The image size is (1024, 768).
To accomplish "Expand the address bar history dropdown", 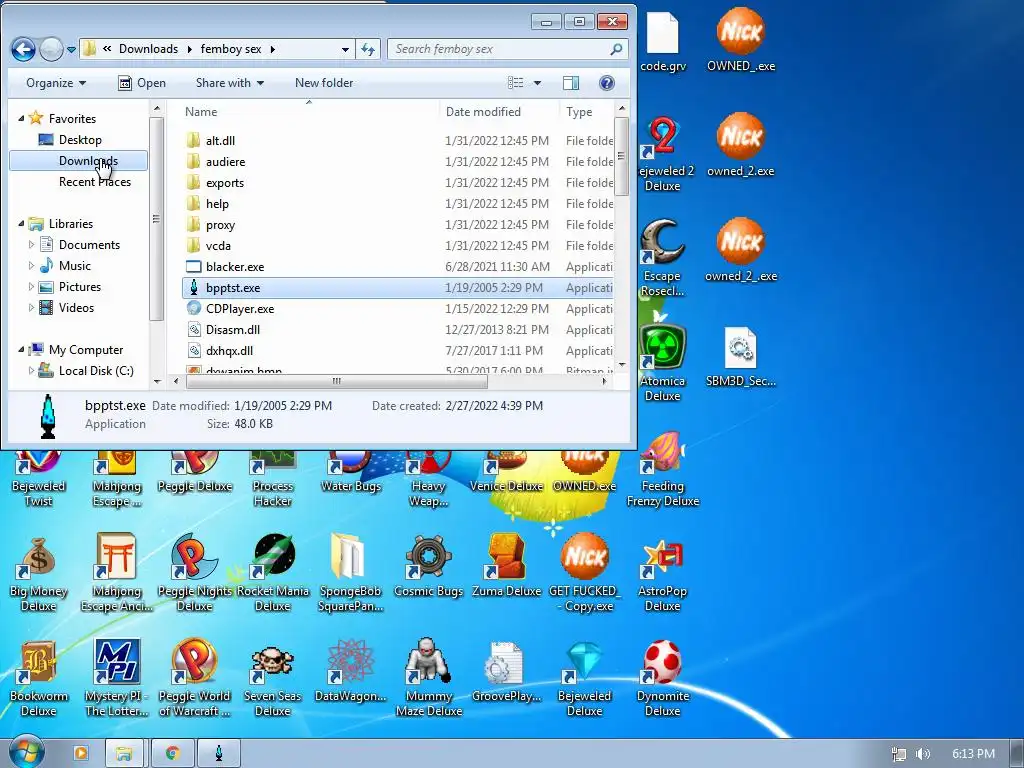I will pyautogui.click(x=345, y=49).
